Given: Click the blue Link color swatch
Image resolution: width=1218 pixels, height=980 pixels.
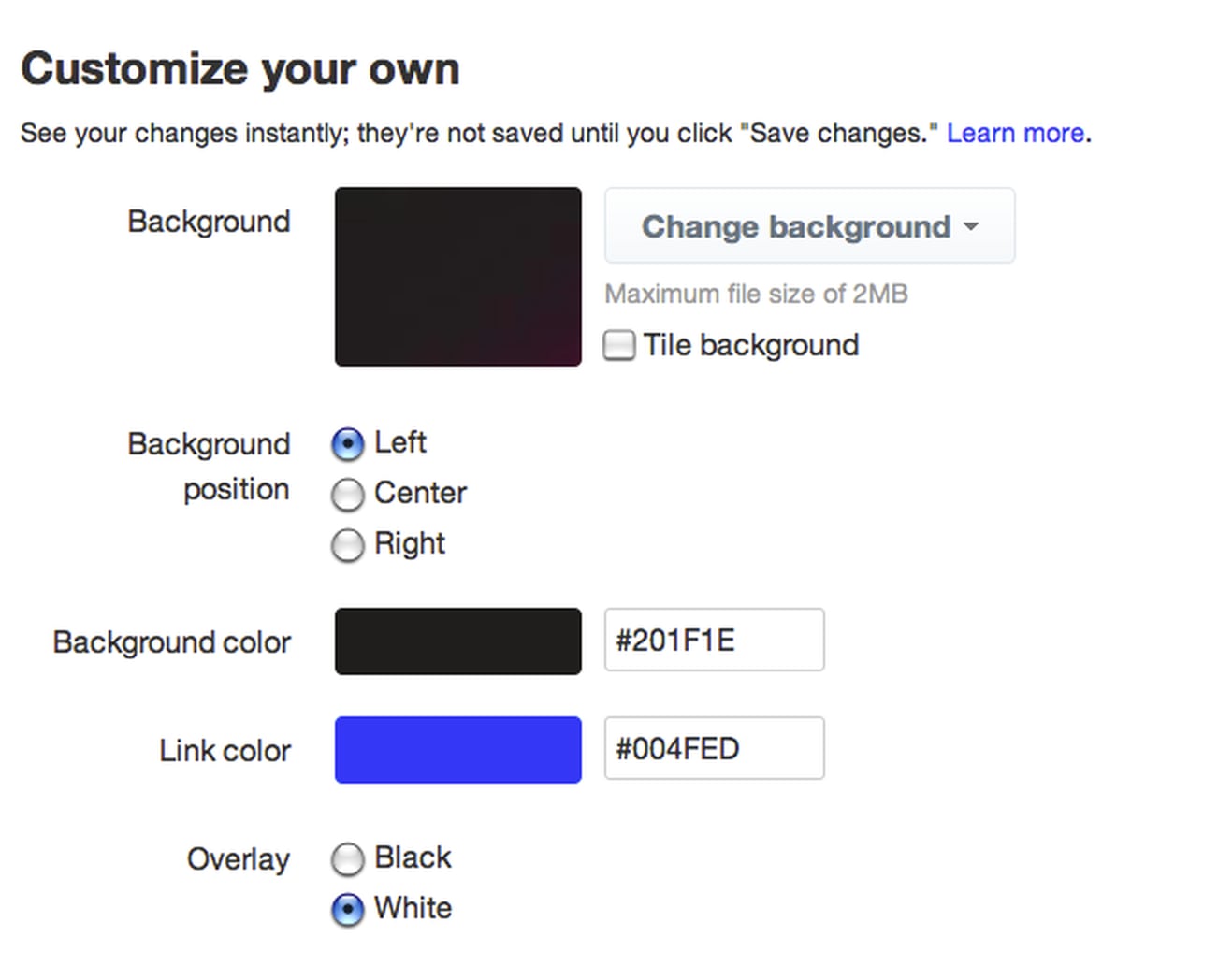Looking at the screenshot, I should point(457,749).
